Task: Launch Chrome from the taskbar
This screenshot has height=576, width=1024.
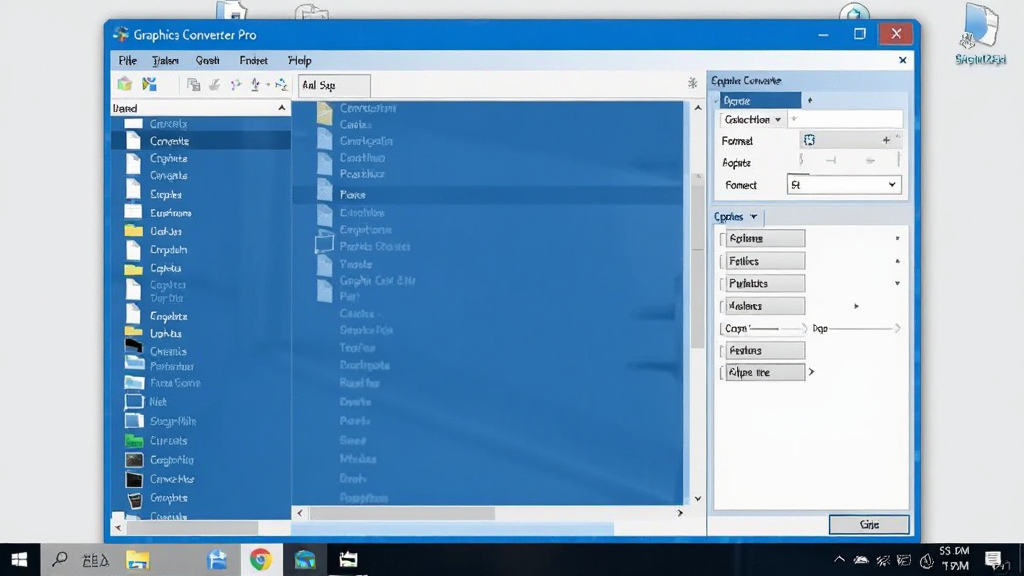Action: click(261, 560)
